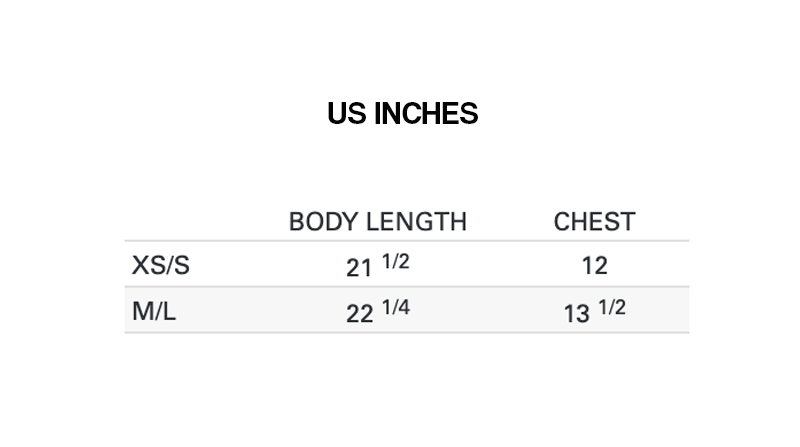Select XS/S chest value 12

point(594,266)
